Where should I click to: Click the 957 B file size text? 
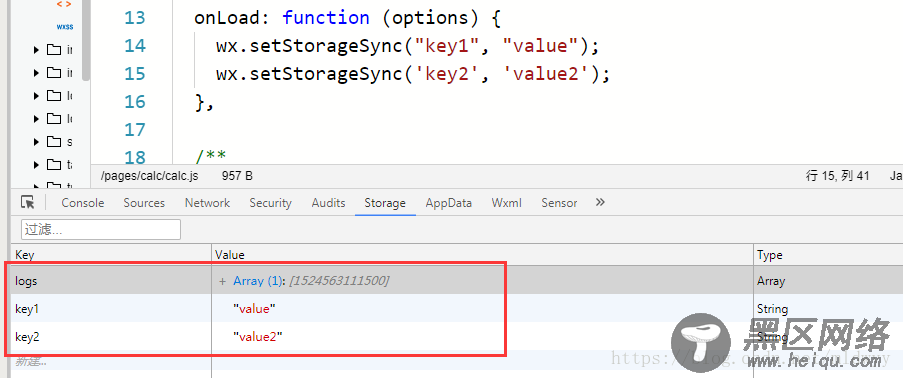[x=237, y=176]
